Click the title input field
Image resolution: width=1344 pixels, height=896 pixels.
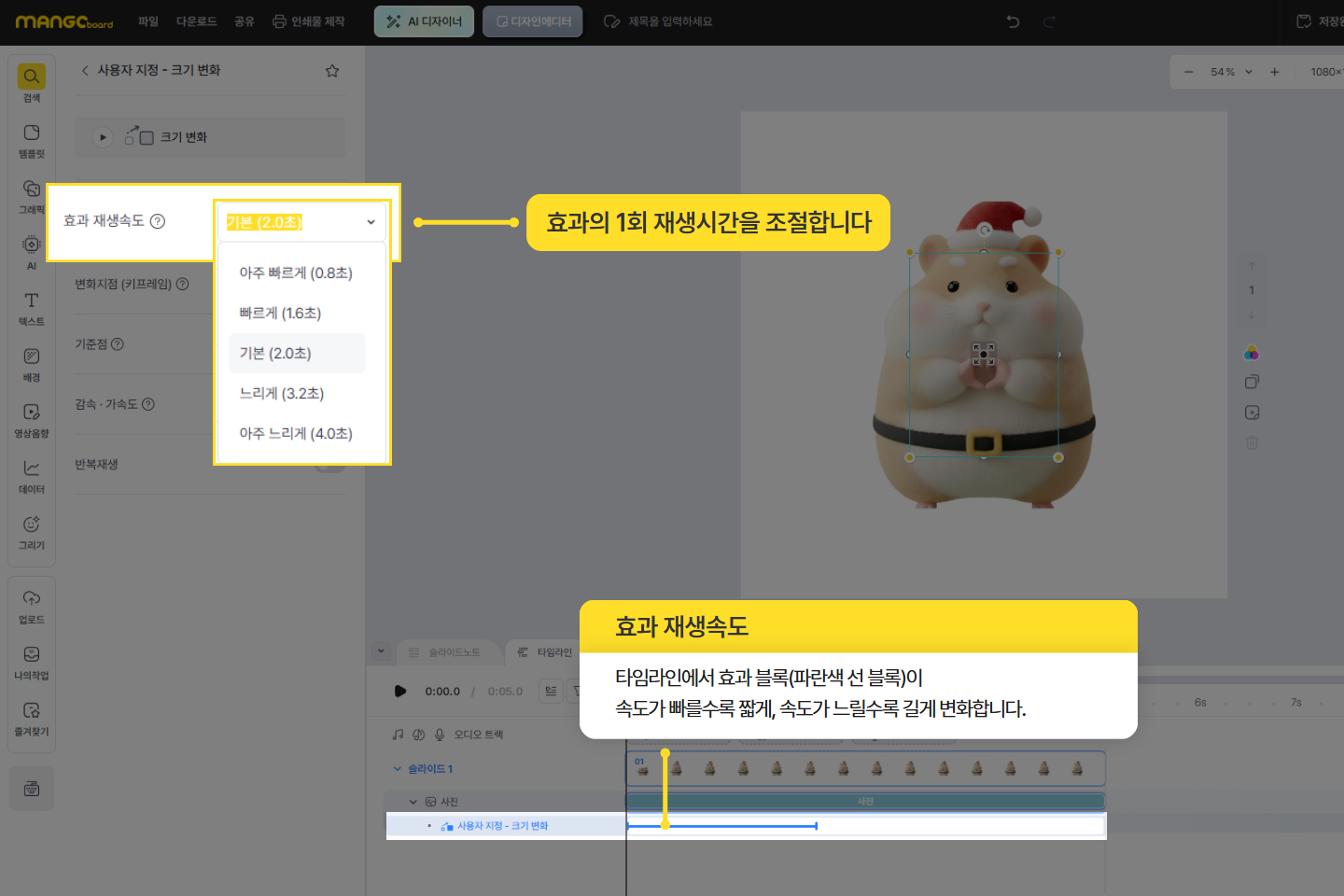click(x=669, y=21)
